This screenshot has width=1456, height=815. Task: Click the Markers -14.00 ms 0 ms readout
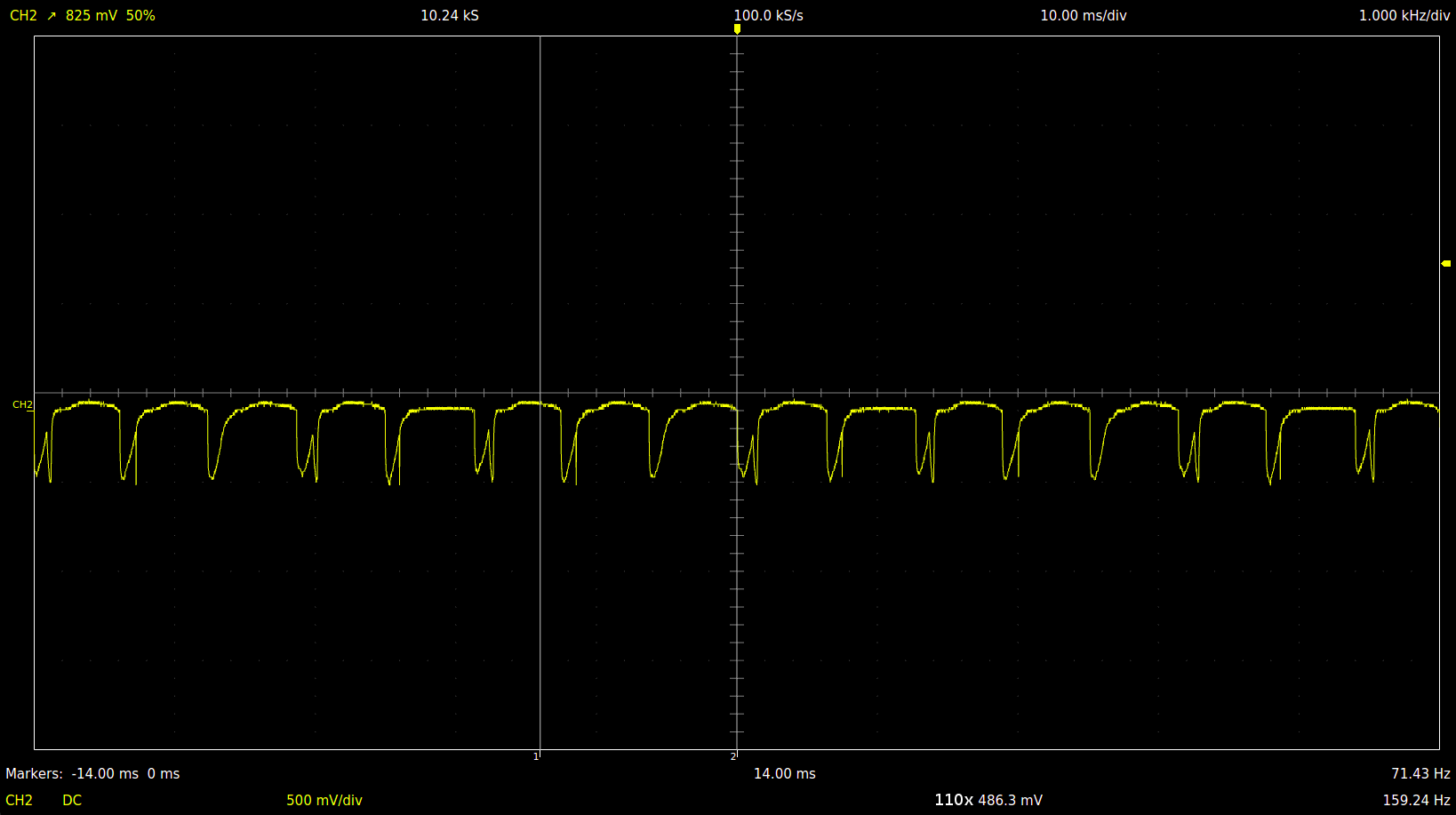tap(92, 774)
